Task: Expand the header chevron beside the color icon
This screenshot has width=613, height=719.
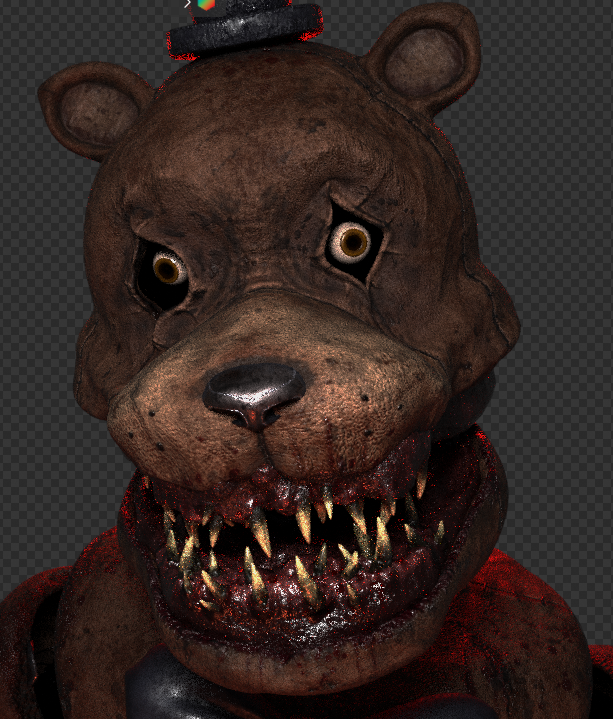Action: pyautogui.click(x=187, y=4)
